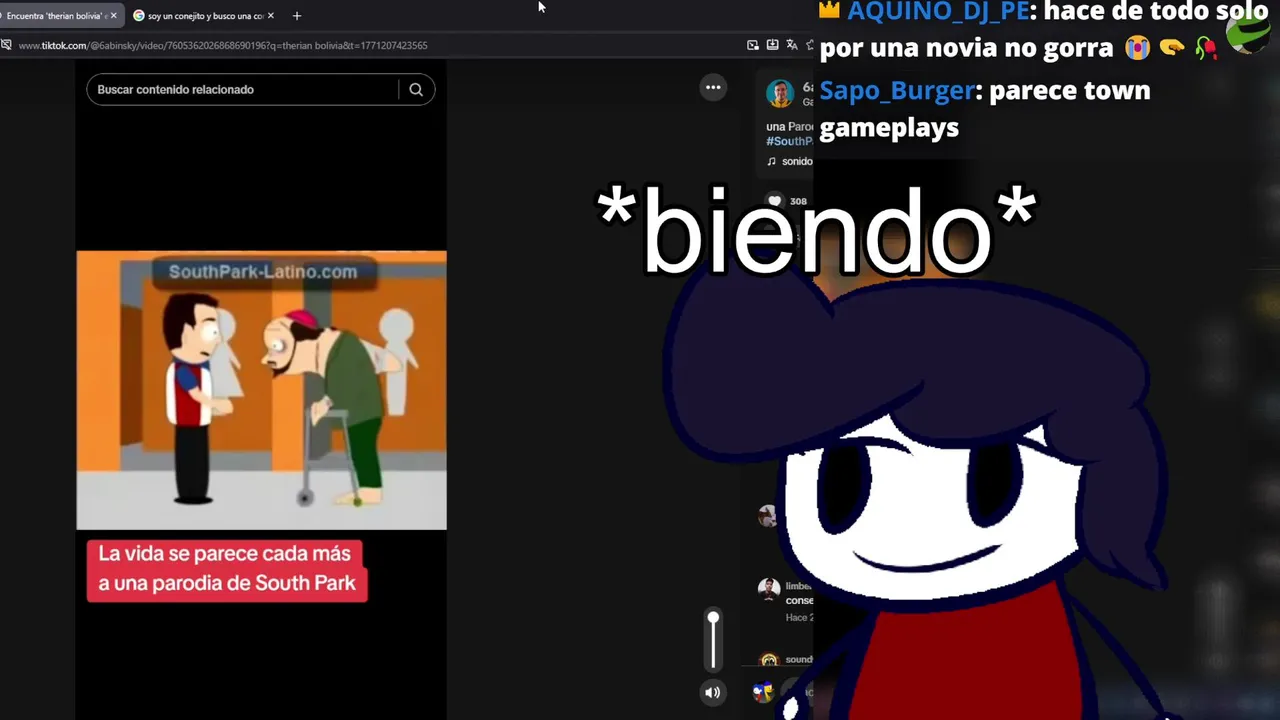Viewport: 1280px width, 720px height.
Task: Click the media/video capture icon in address bar
Action: coord(753,45)
